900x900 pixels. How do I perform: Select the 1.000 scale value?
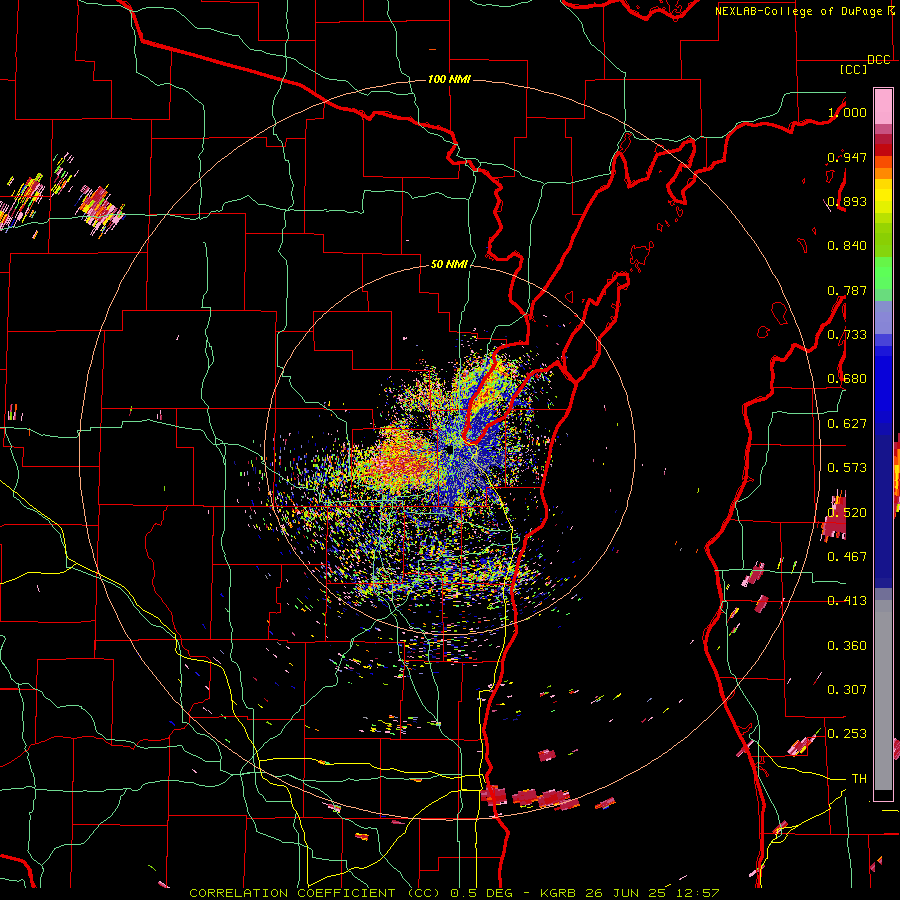tap(847, 112)
